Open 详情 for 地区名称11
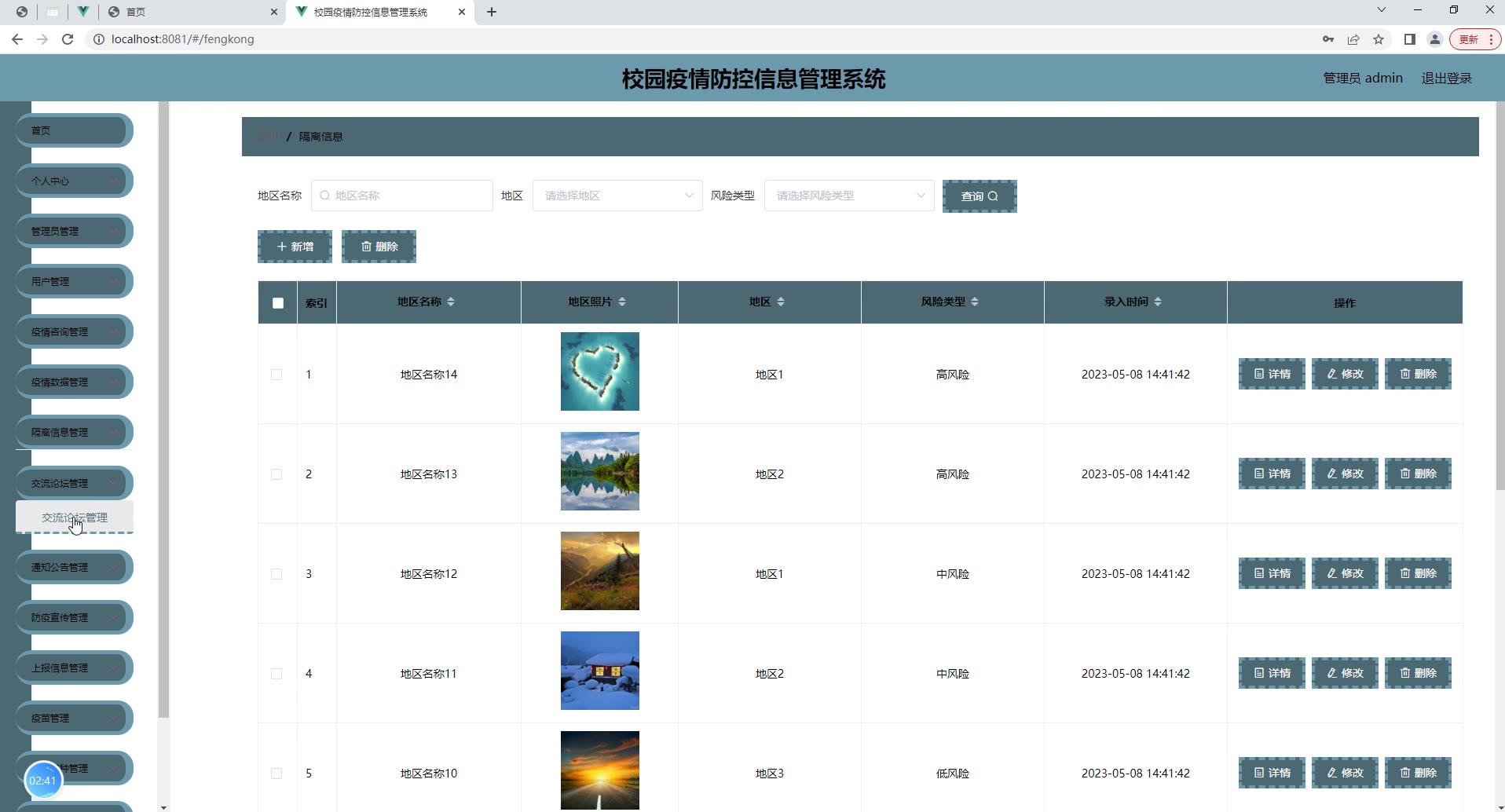Image resolution: width=1505 pixels, height=812 pixels. 1272,673
